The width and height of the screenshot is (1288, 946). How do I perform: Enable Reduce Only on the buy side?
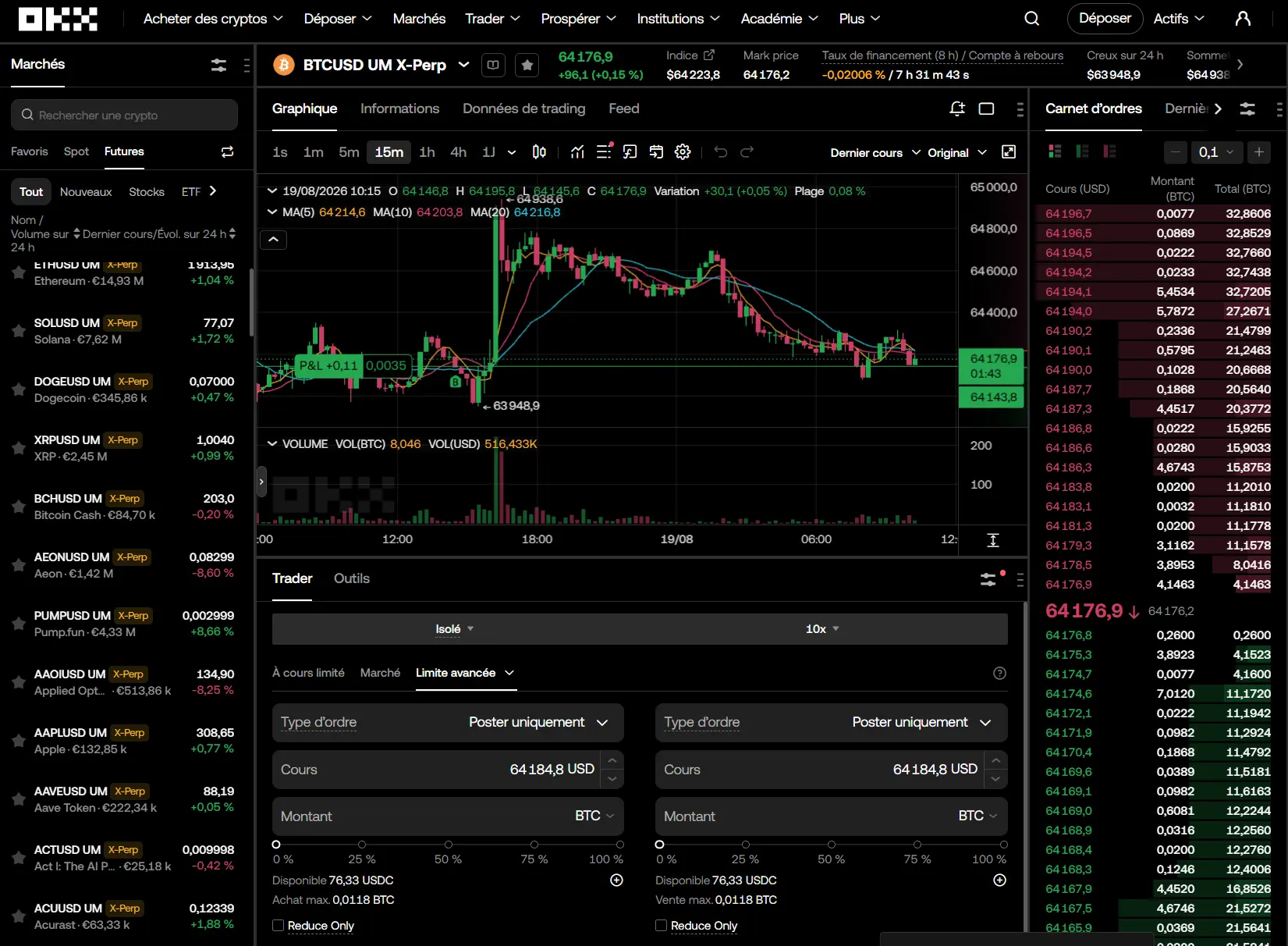pos(278,925)
